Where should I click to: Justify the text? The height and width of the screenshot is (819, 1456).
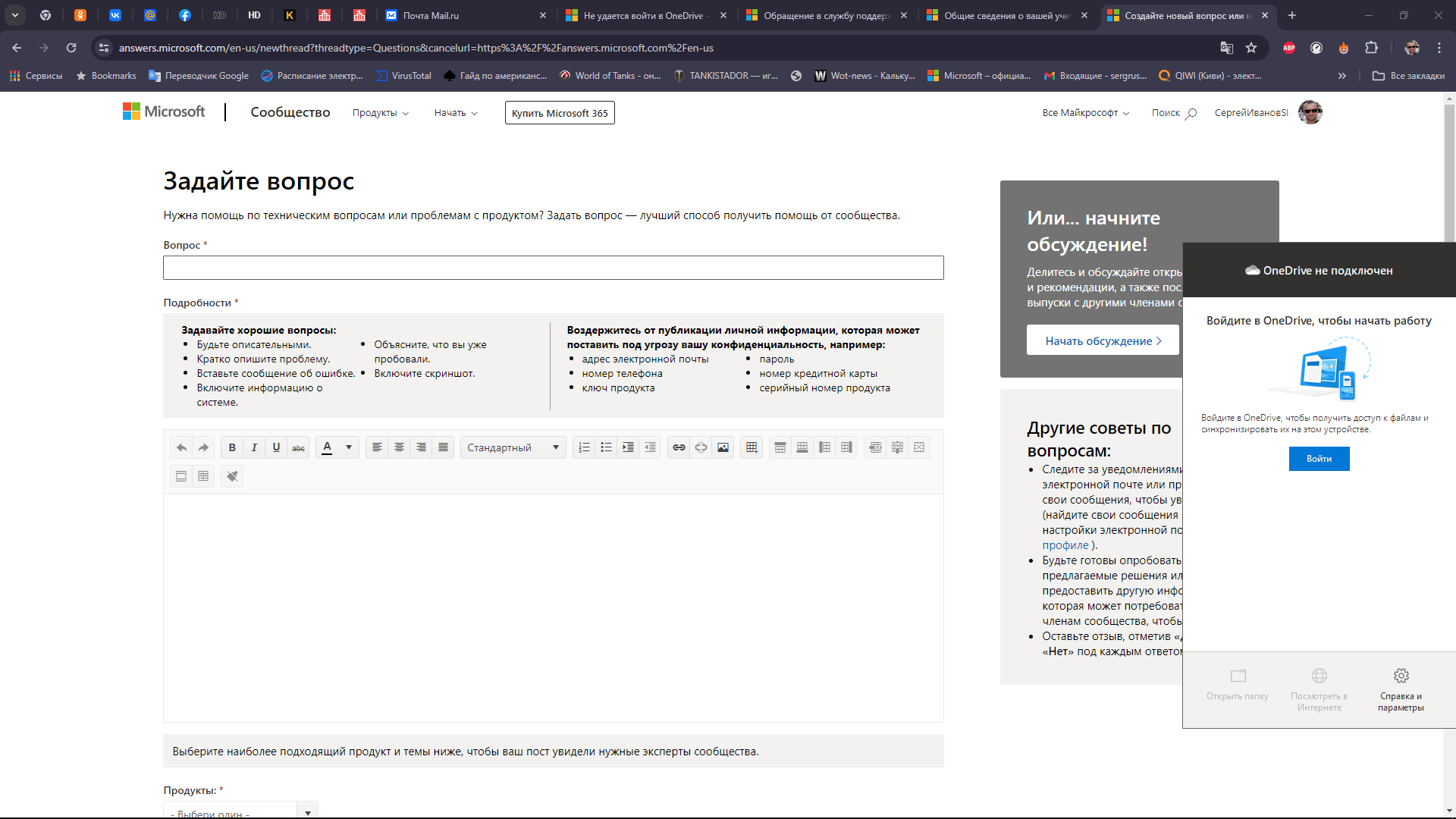click(443, 447)
